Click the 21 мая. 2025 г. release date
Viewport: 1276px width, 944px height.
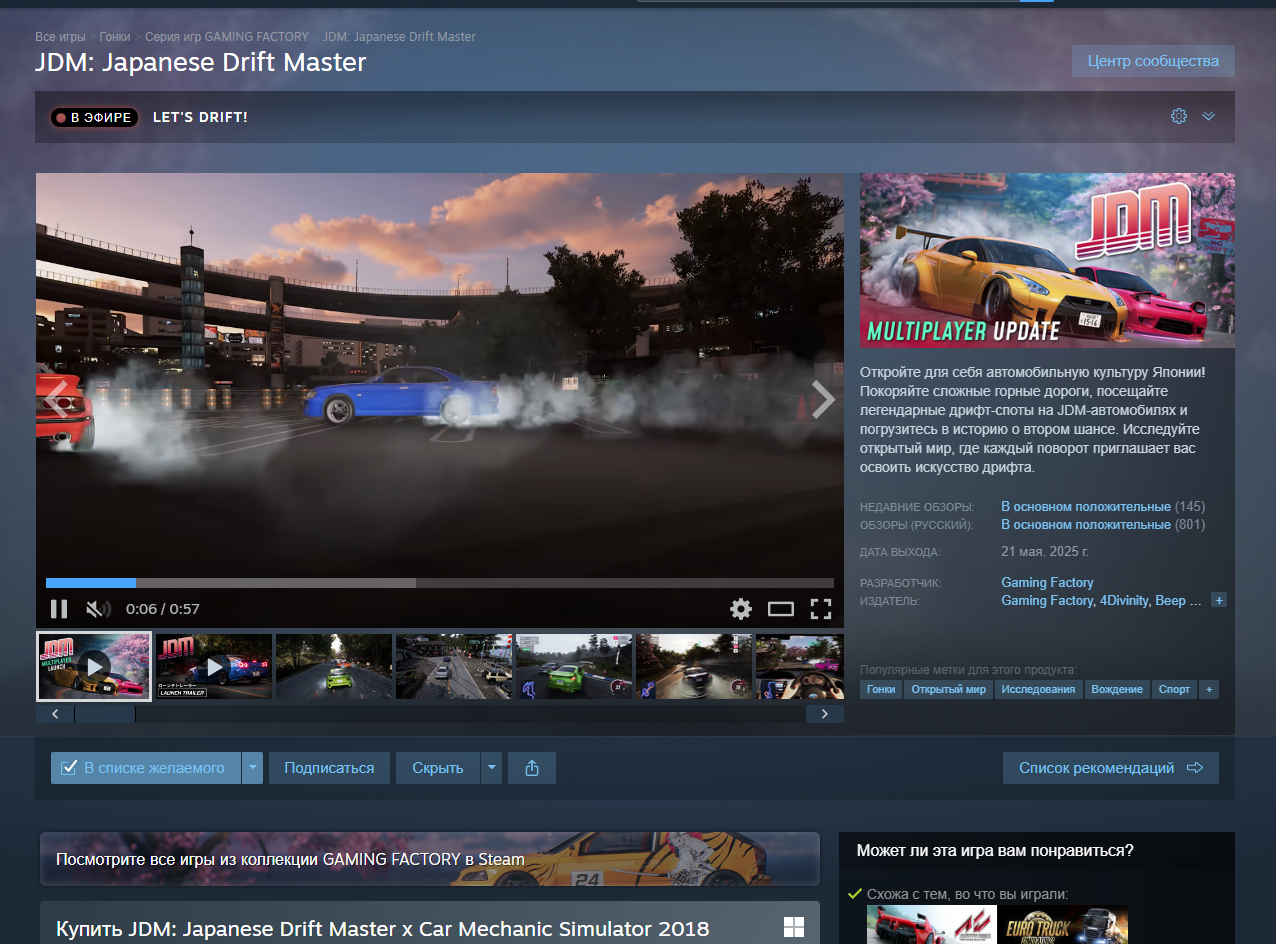point(1045,552)
